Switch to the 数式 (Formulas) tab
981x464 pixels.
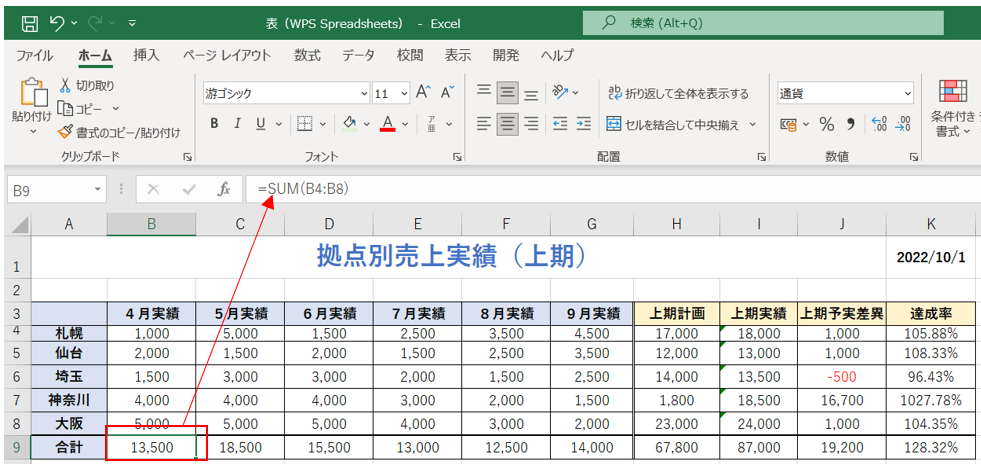(307, 56)
